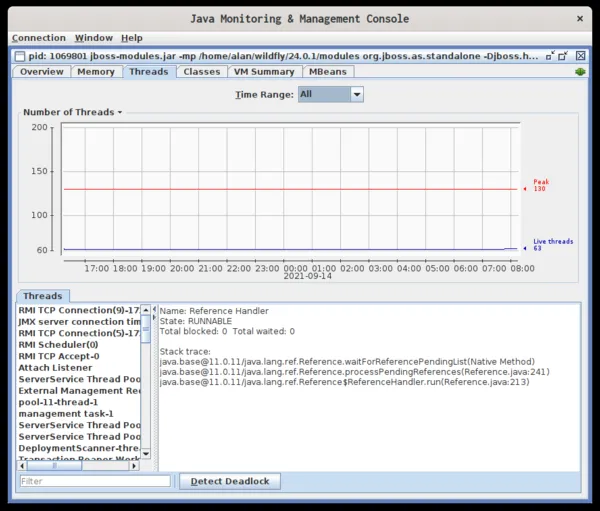Screen dimensions: 600x511
Task: Select thread RMI TCP Accept-0
Action: tap(79, 356)
